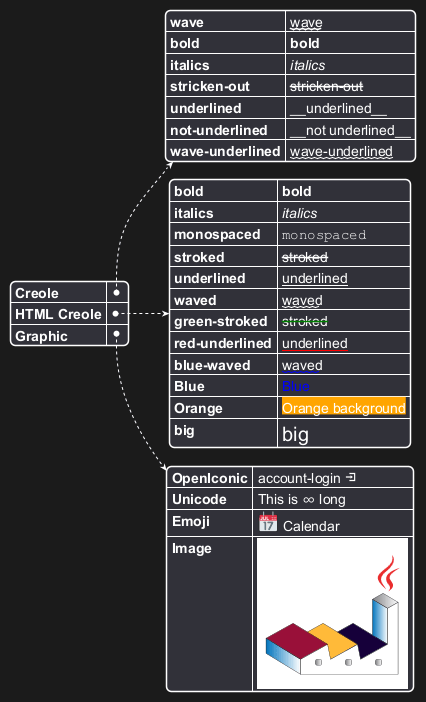Click the monospaced sample text

pos(324,235)
